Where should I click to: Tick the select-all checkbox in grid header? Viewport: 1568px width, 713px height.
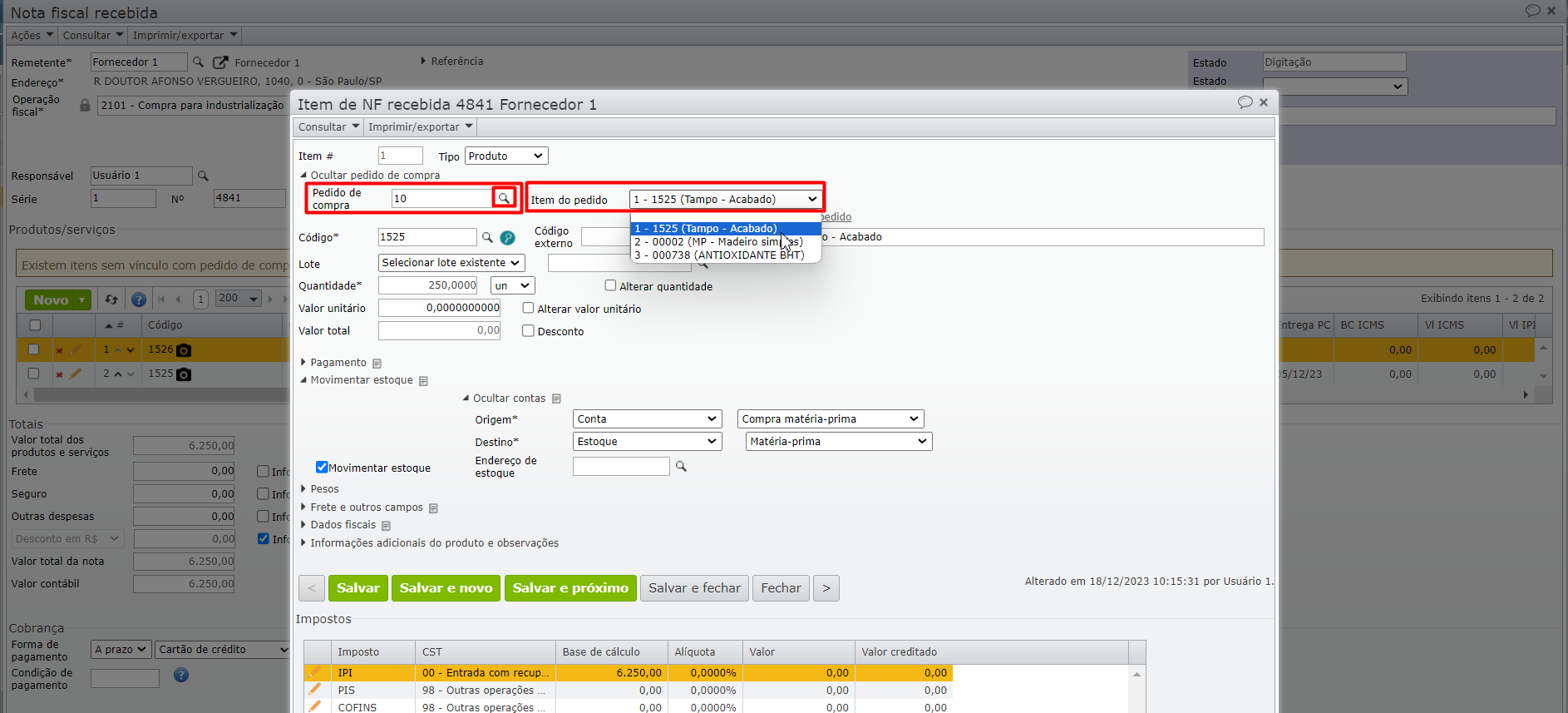[x=35, y=325]
